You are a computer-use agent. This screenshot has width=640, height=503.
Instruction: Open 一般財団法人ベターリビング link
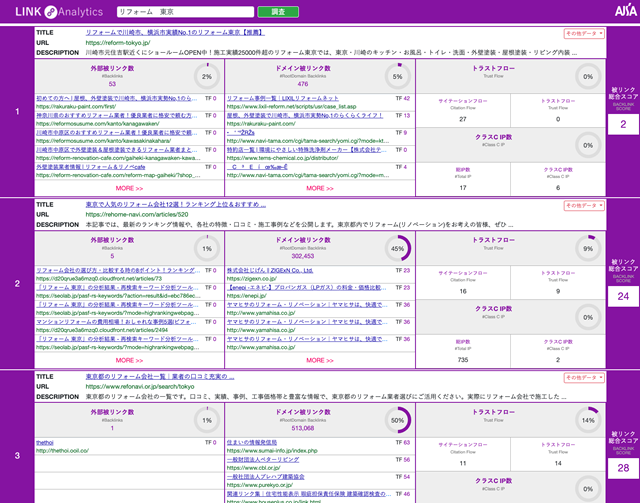coord(263,459)
